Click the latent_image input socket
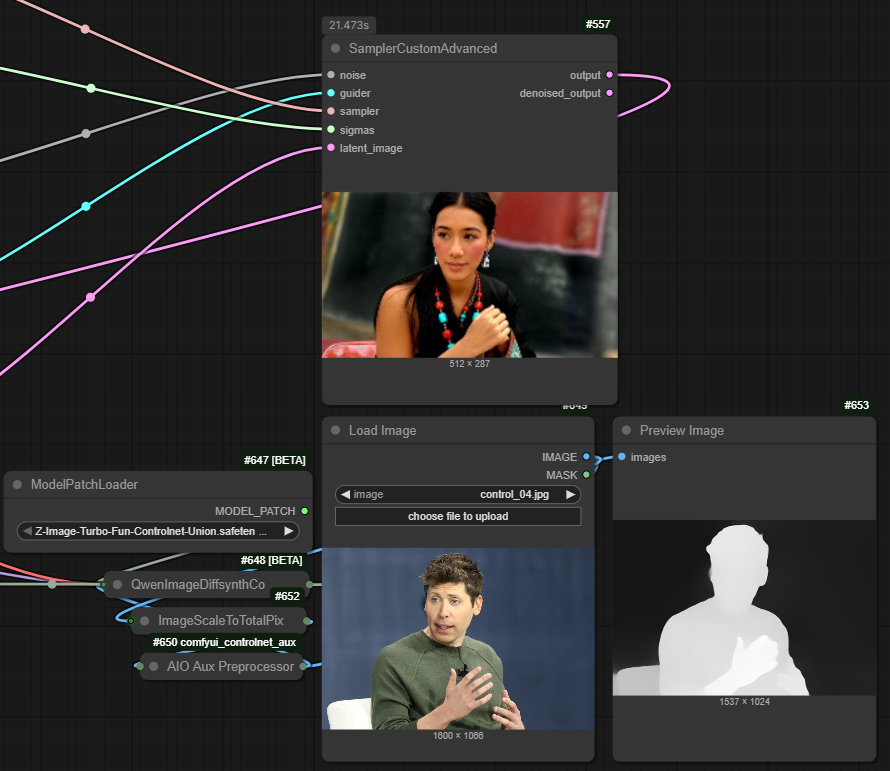The width and height of the screenshot is (890, 771). pyautogui.click(x=331, y=148)
